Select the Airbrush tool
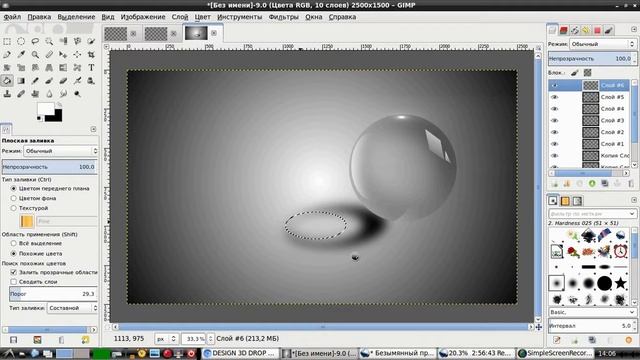 (x=77, y=80)
